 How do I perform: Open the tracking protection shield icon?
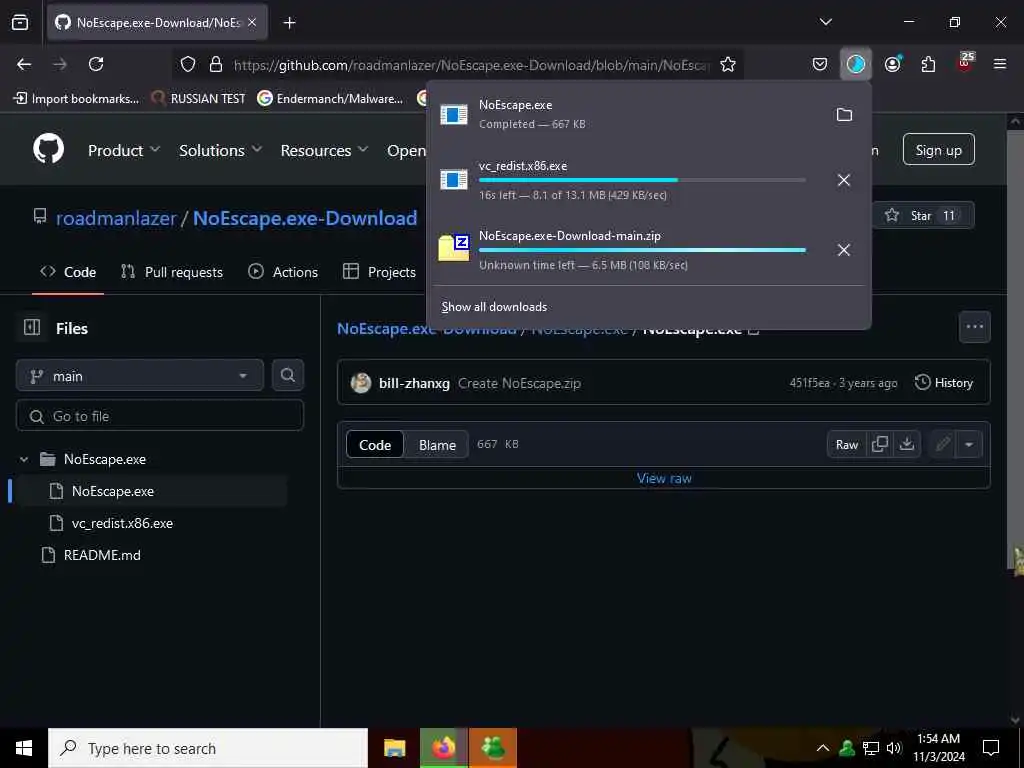[x=188, y=64]
